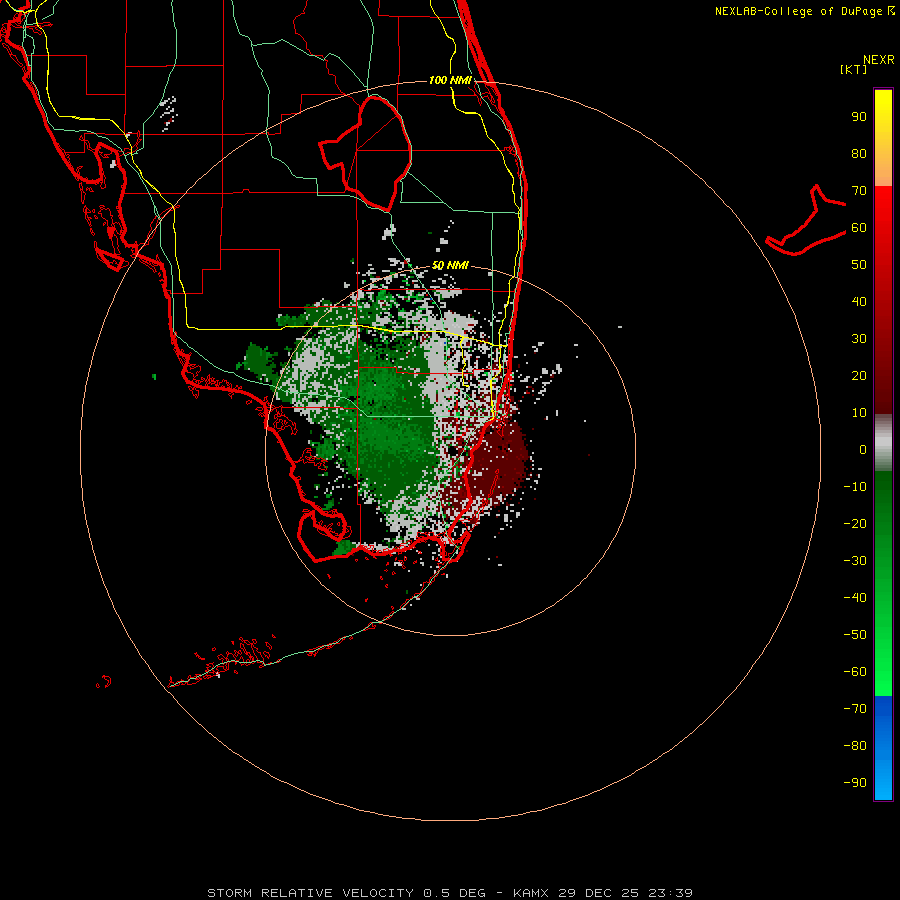Click the '90' value on velocity scale
Viewport: 900px width, 900px height.
tap(859, 117)
